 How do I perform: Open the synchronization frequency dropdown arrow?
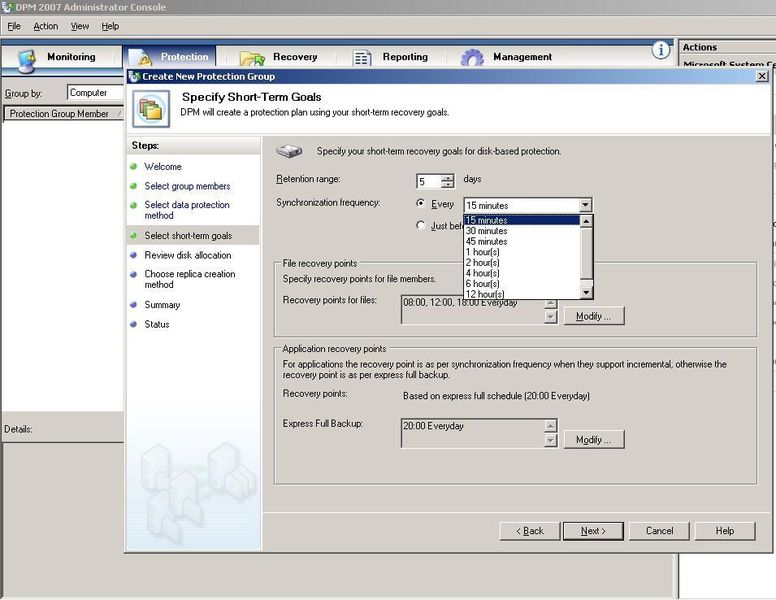(x=585, y=205)
